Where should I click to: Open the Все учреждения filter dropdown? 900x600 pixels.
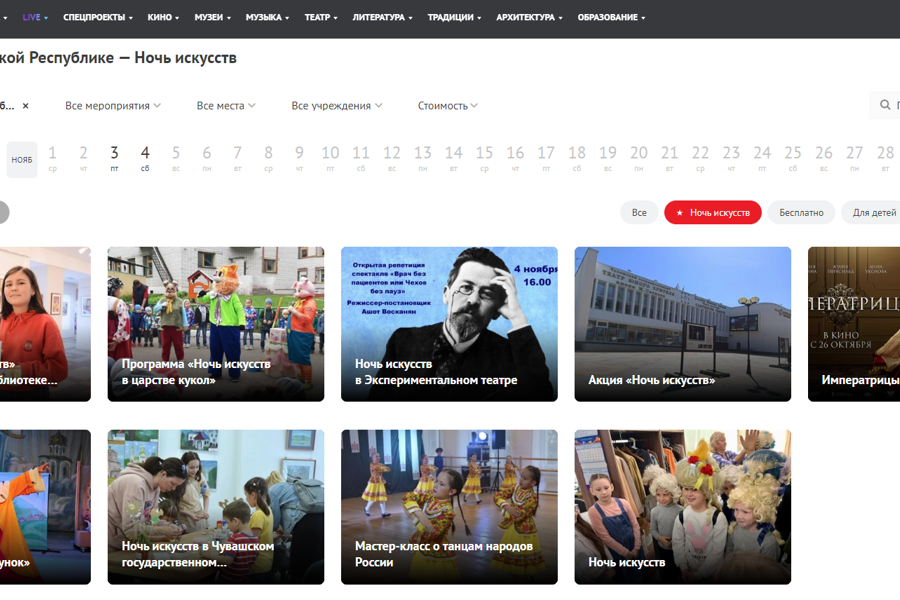click(x=337, y=106)
